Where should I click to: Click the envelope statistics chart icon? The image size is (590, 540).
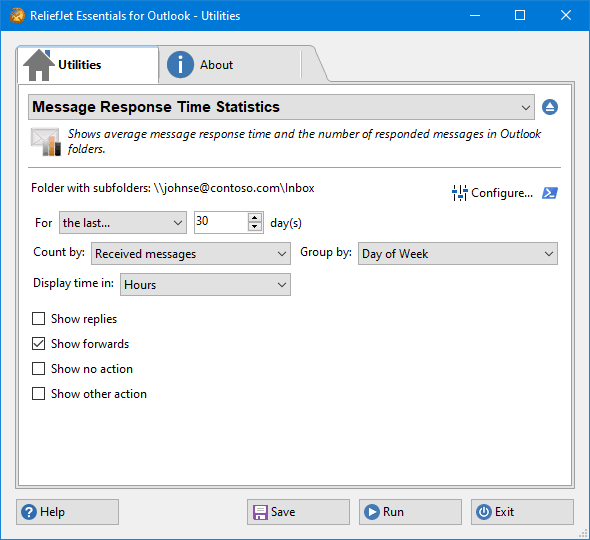[x=46, y=142]
